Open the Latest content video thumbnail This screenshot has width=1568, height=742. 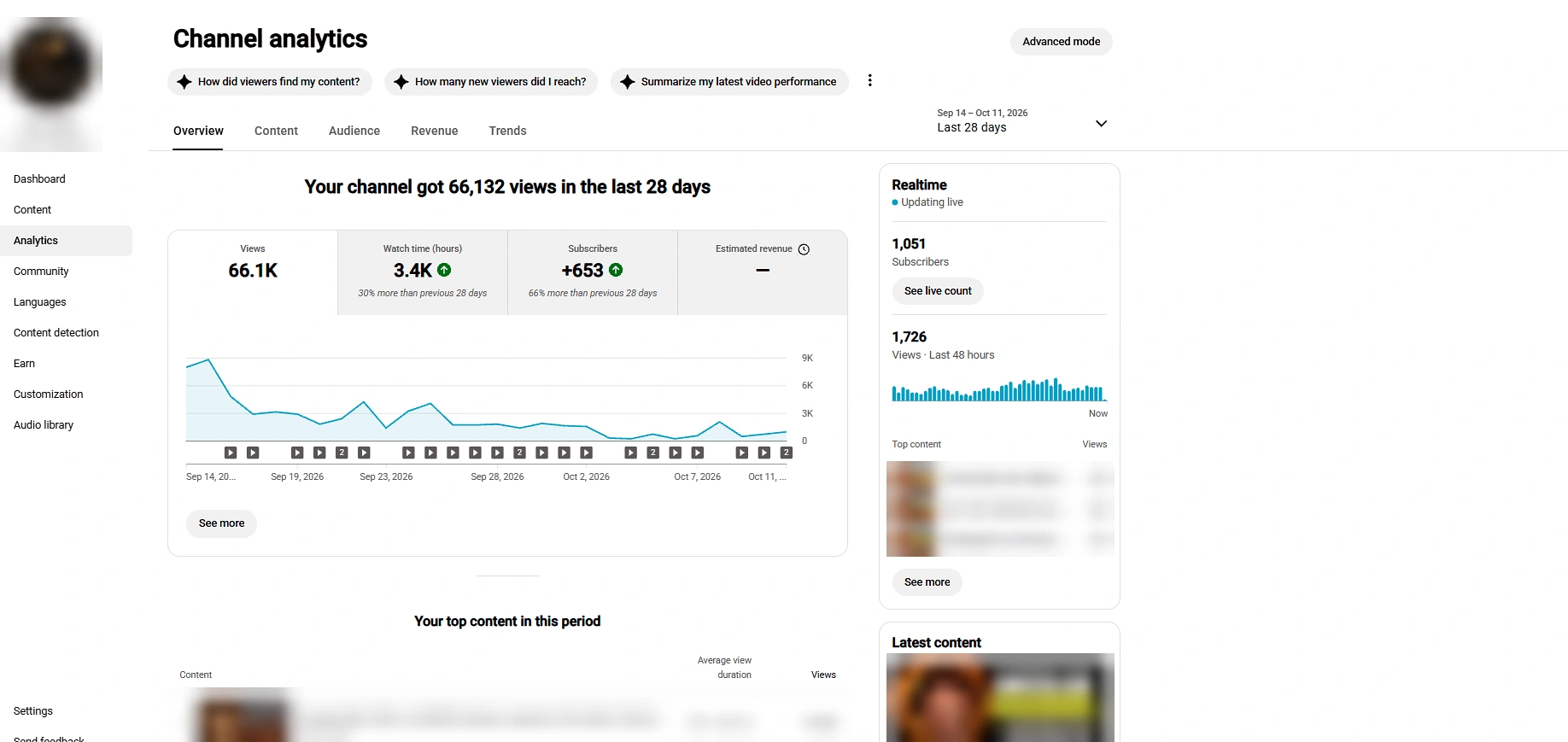(1000, 698)
